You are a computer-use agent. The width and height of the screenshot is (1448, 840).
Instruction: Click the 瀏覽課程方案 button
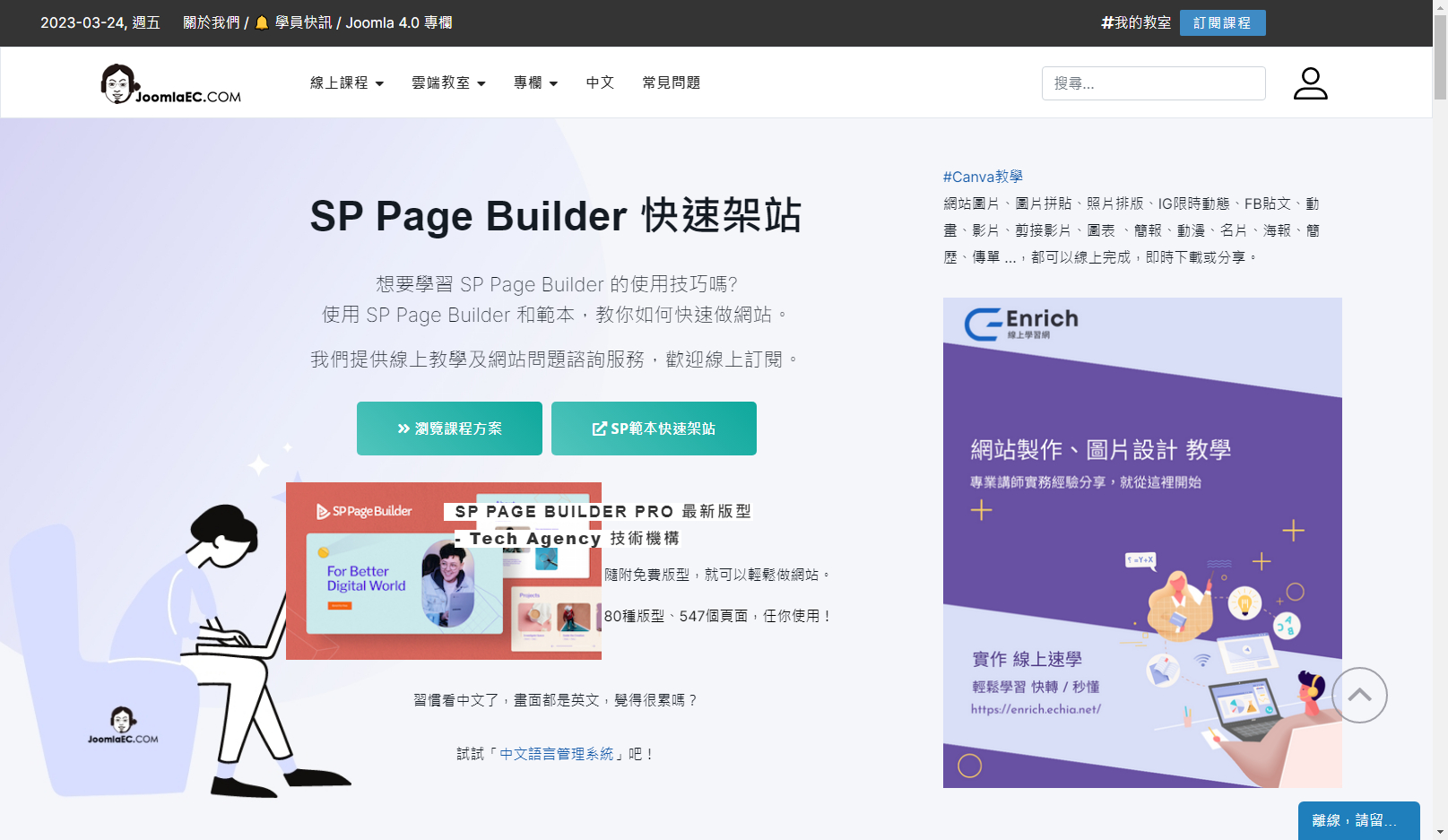(449, 429)
